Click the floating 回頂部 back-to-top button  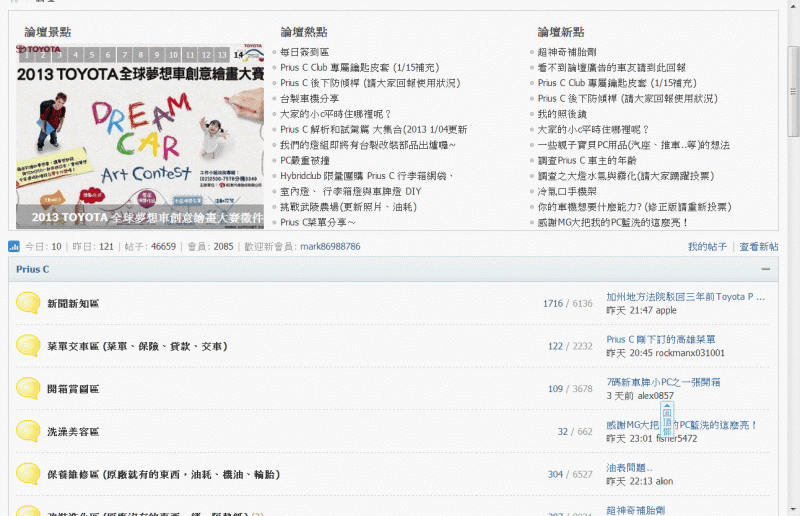(x=667, y=420)
